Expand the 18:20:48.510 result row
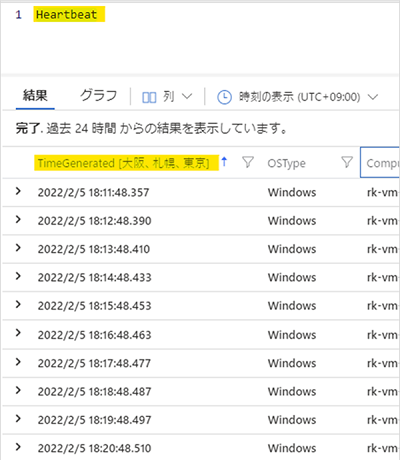 tap(18, 447)
